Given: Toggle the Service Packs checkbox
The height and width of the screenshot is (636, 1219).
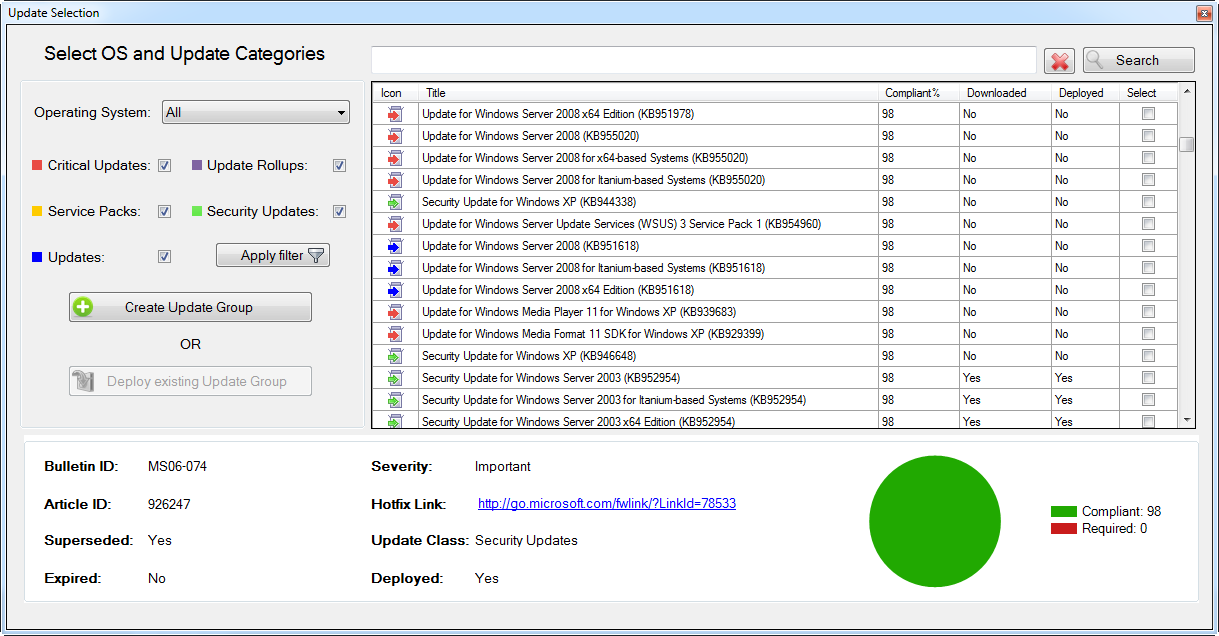Looking at the screenshot, I should (x=165, y=212).
